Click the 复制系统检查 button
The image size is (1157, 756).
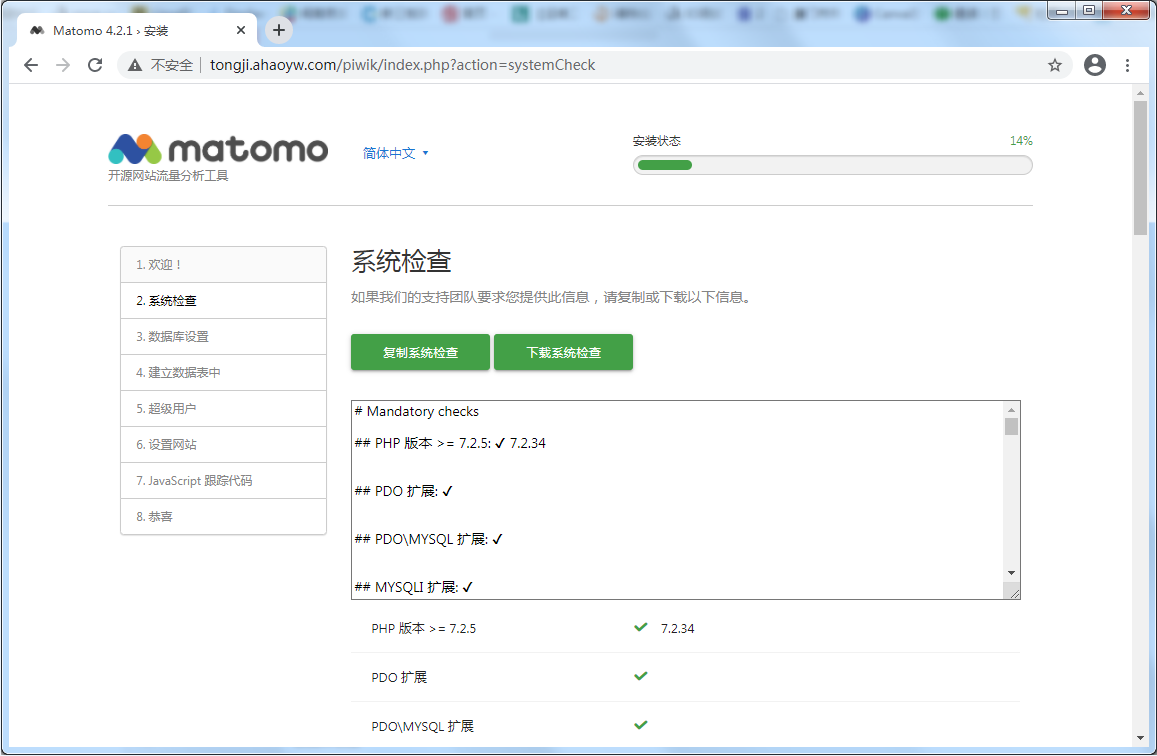[x=420, y=353]
